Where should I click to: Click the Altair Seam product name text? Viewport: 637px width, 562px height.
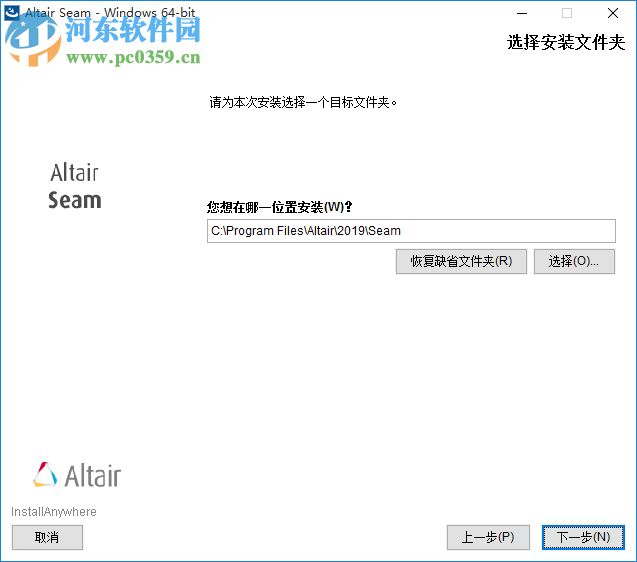pyautogui.click(x=75, y=186)
